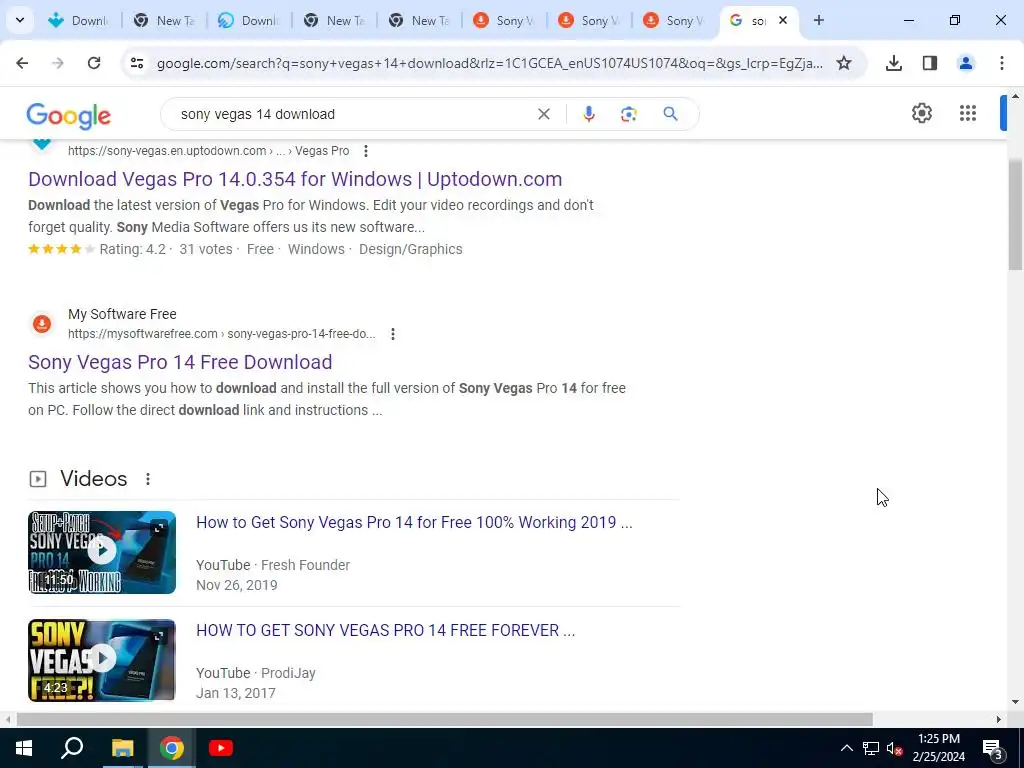Search by image with Google Lens
This screenshot has width=1024, height=768.
click(628, 114)
